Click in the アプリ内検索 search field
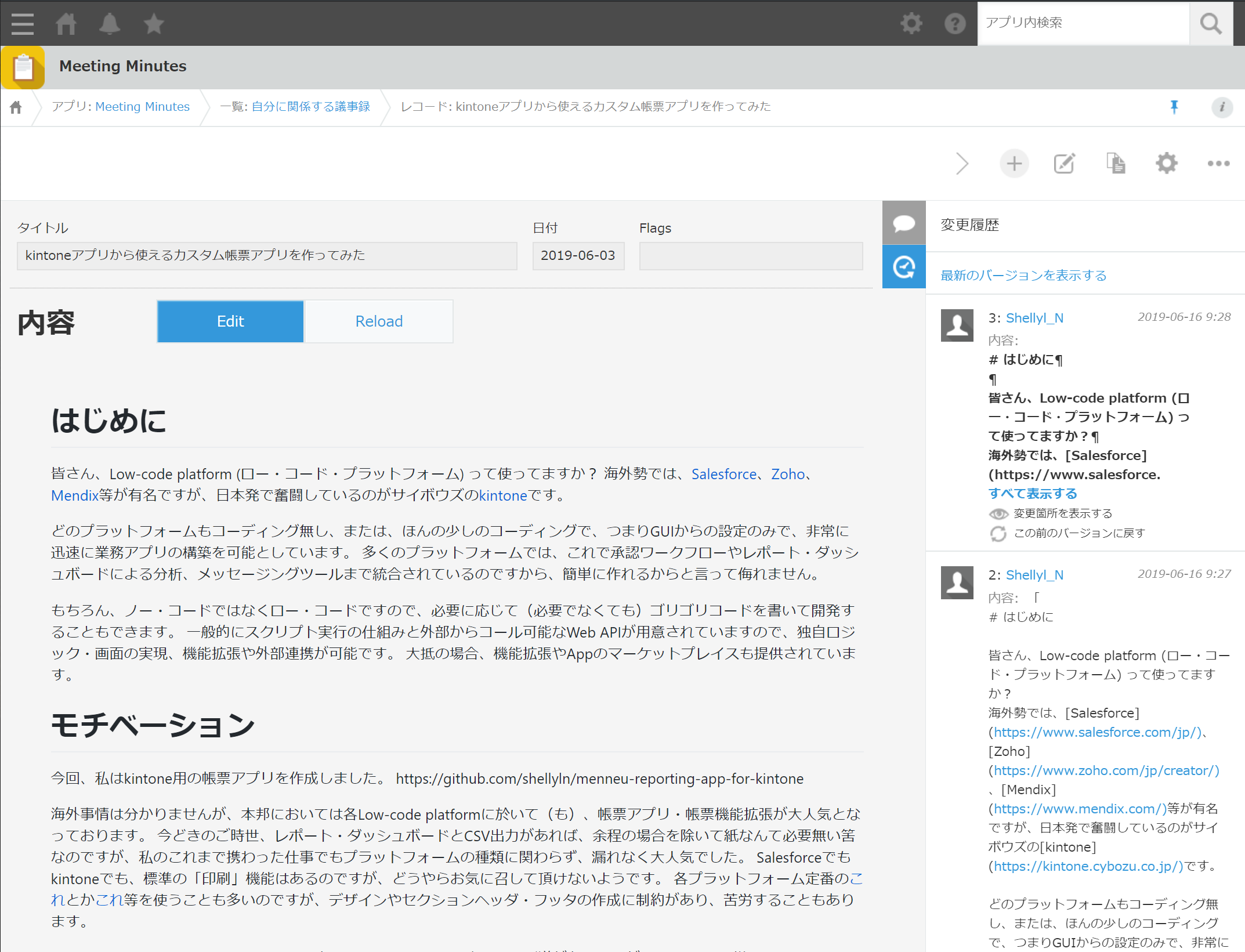This screenshot has width=1245, height=952. (1083, 23)
